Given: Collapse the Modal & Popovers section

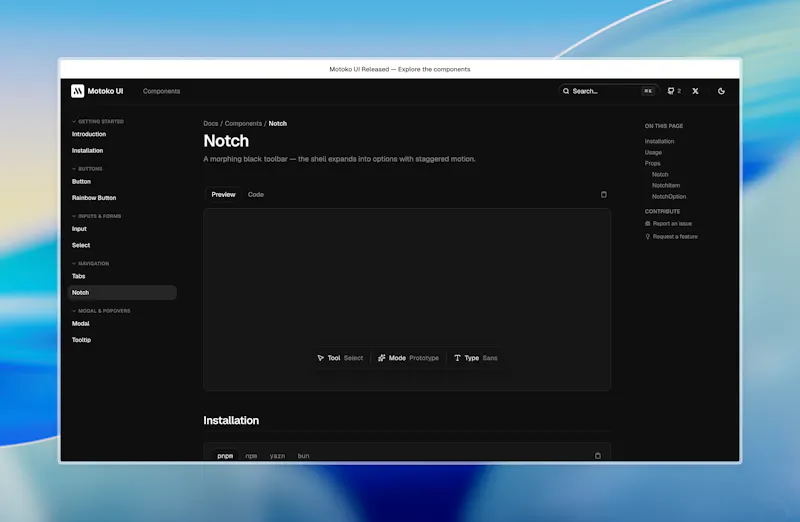Looking at the screenshot, I should click(x=101, y=311).
